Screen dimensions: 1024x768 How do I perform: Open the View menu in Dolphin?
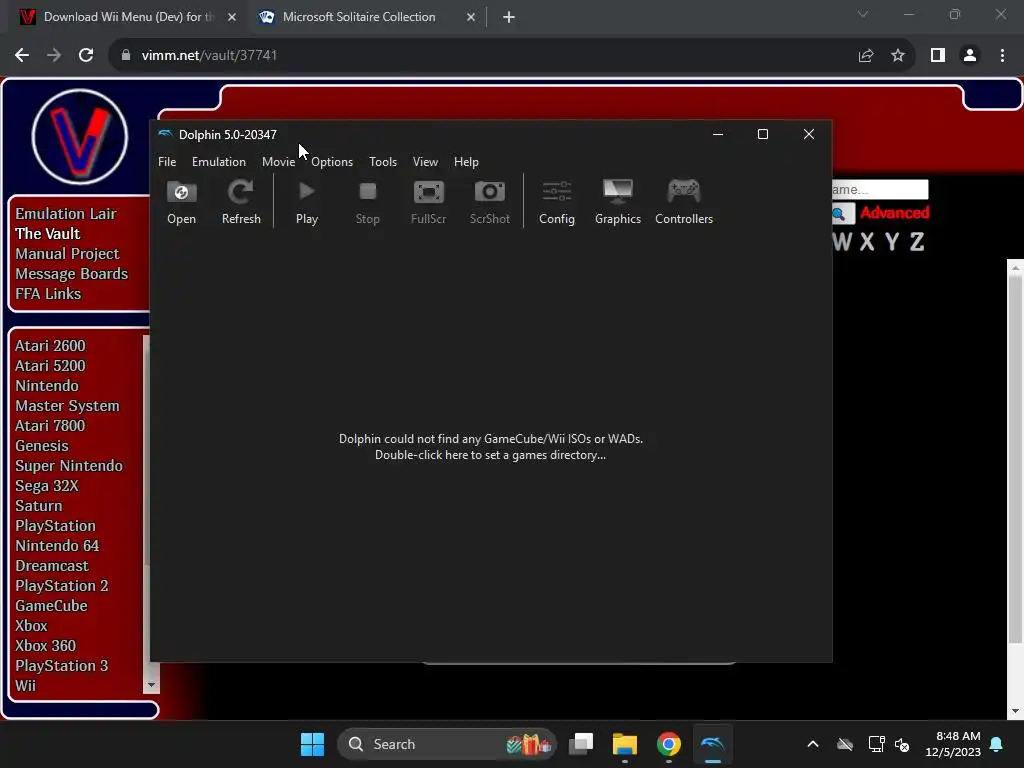pos(425,162)
